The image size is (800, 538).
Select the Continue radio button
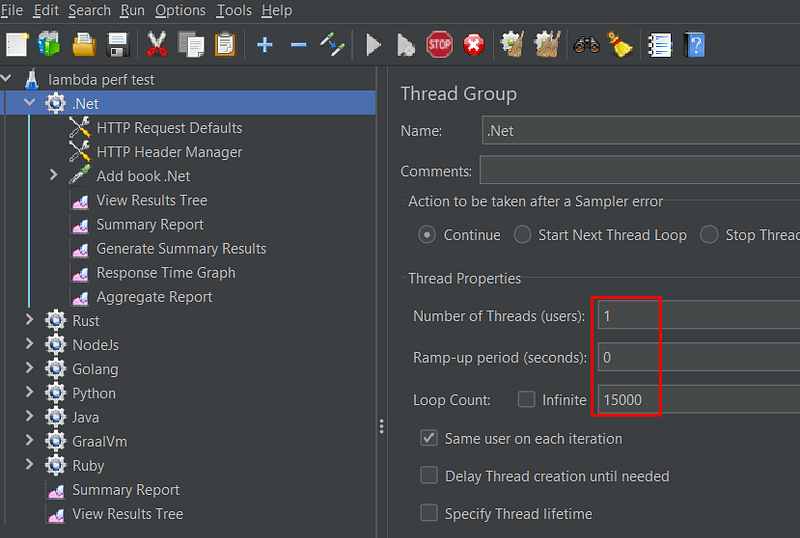click(x=427, y=235)
